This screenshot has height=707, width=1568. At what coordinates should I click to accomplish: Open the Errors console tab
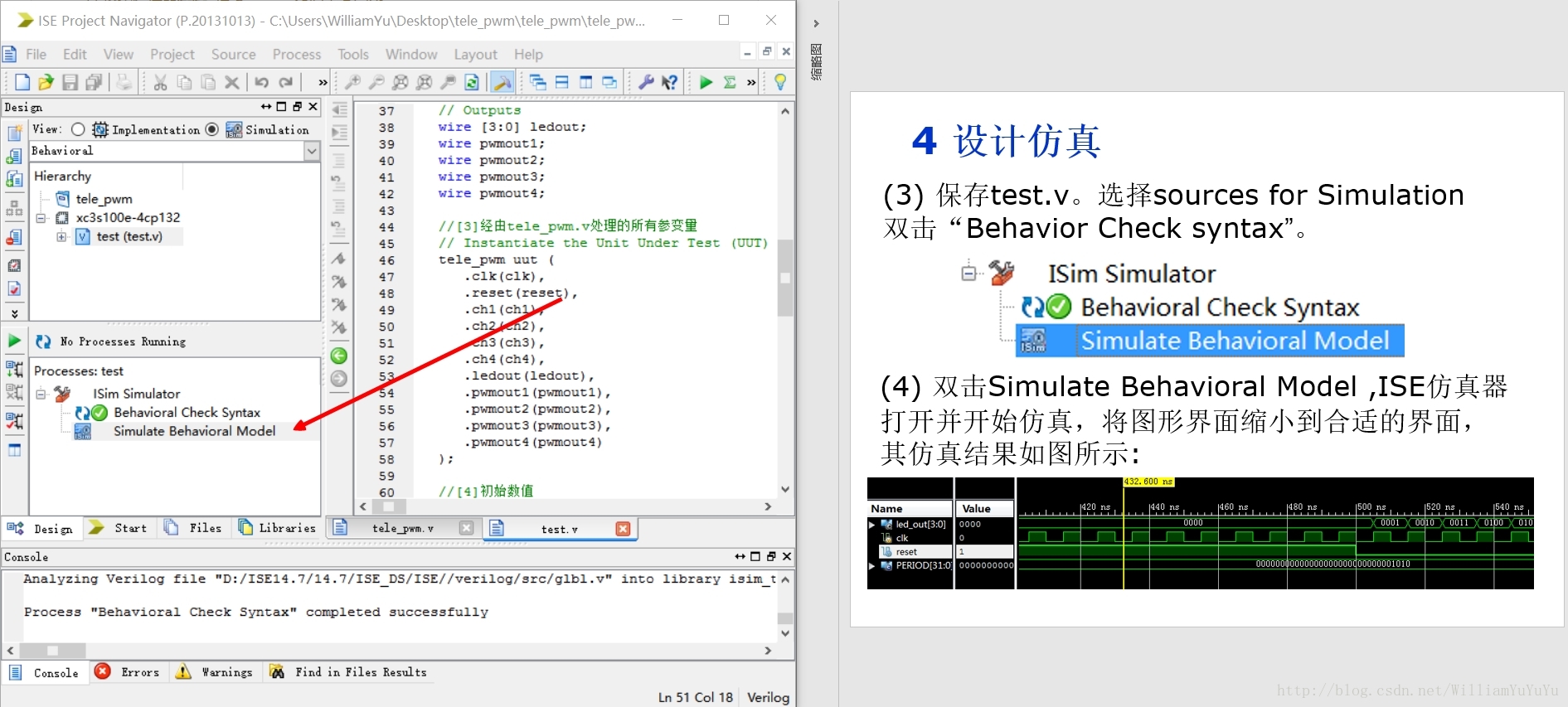[x=128, y=672]
